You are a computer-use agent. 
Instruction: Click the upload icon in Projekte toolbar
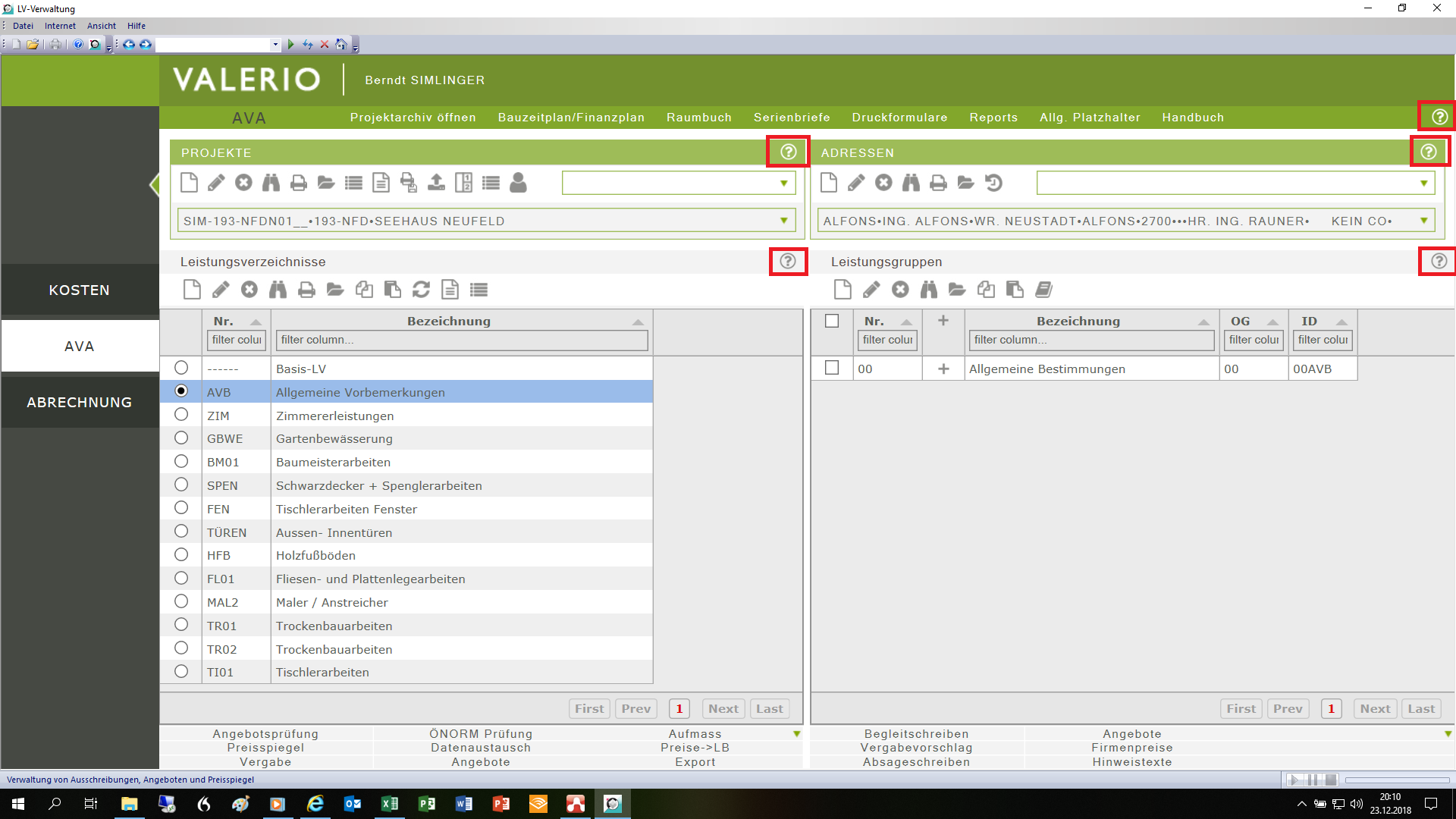tap(436, 183)
